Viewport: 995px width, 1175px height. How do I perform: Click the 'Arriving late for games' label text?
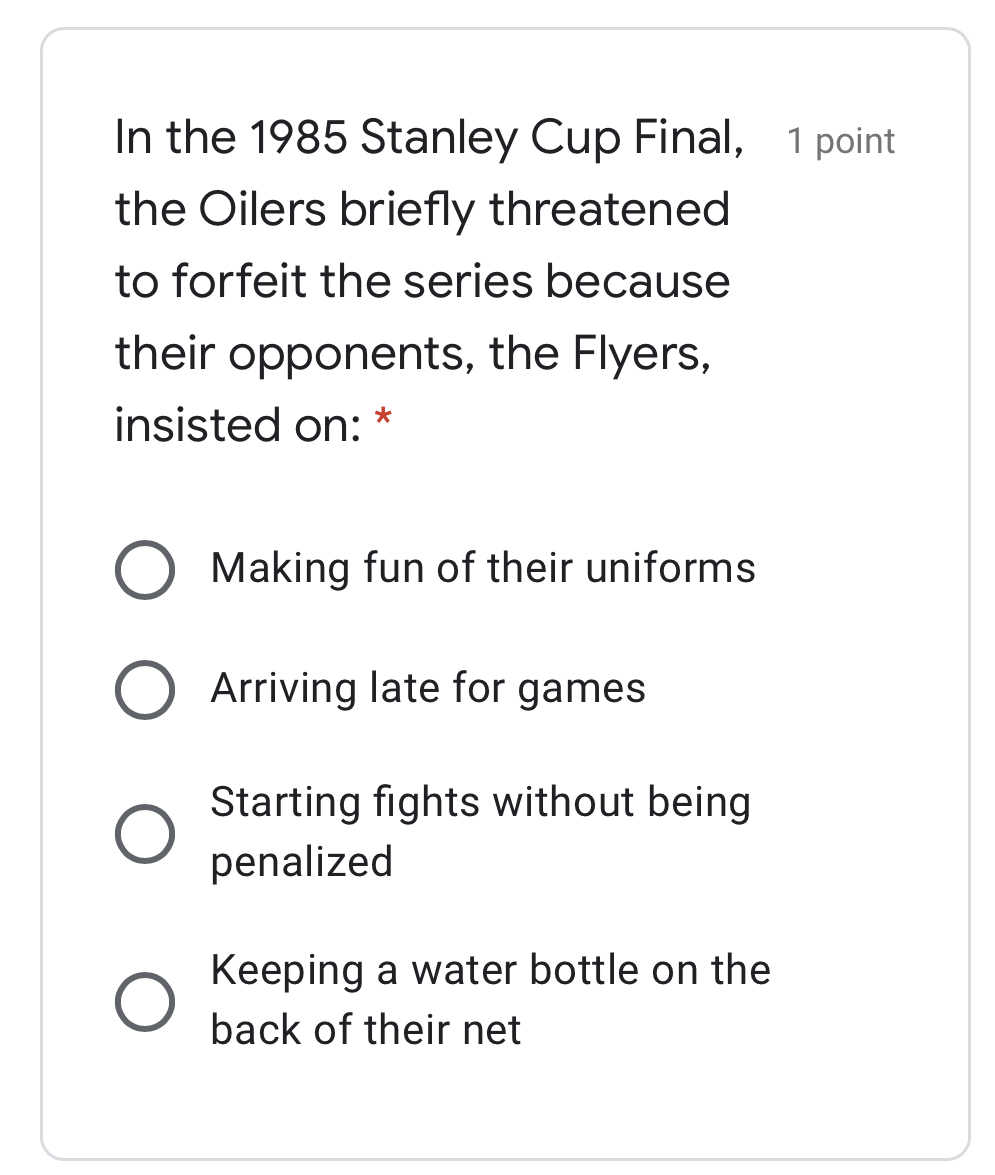tap(428, 689)
